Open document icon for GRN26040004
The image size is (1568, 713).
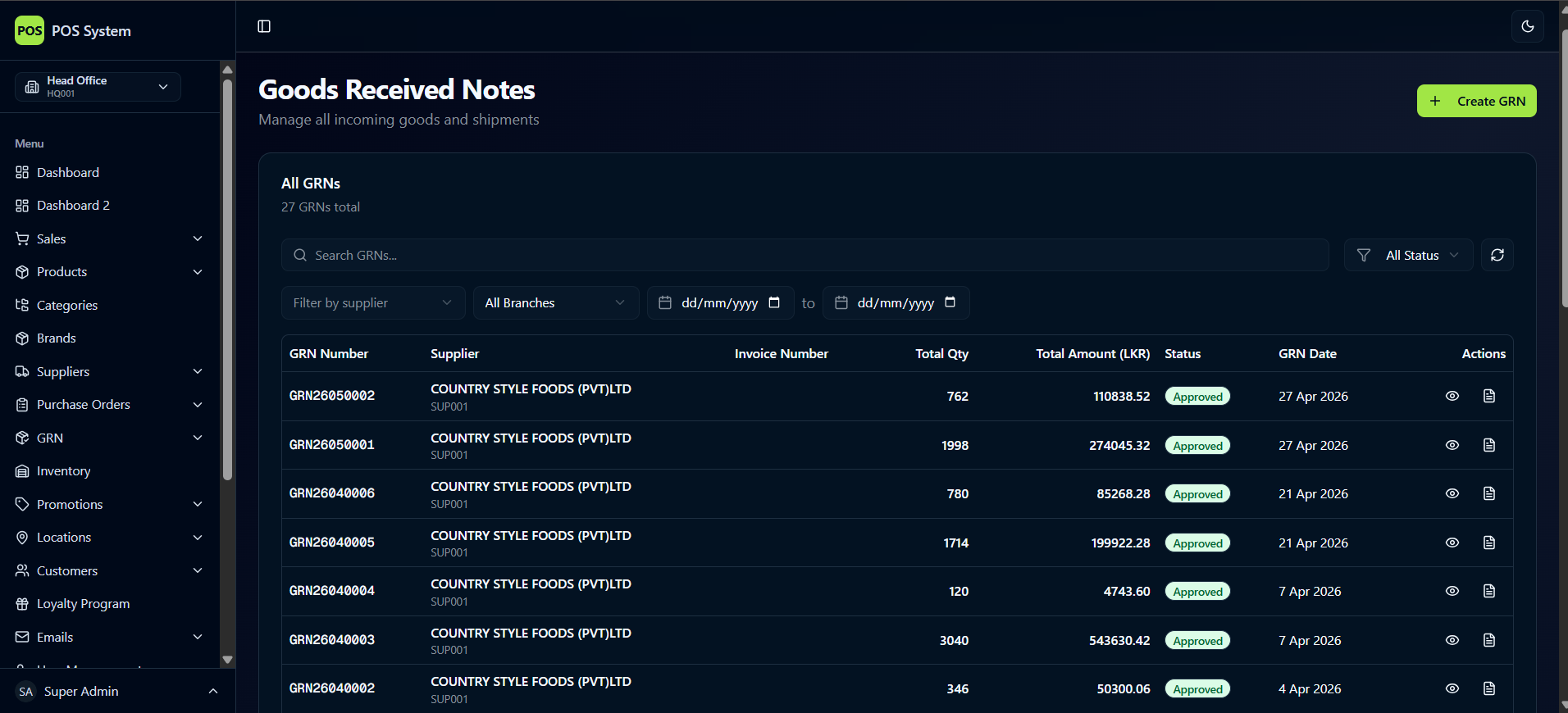click(1489, 591)
